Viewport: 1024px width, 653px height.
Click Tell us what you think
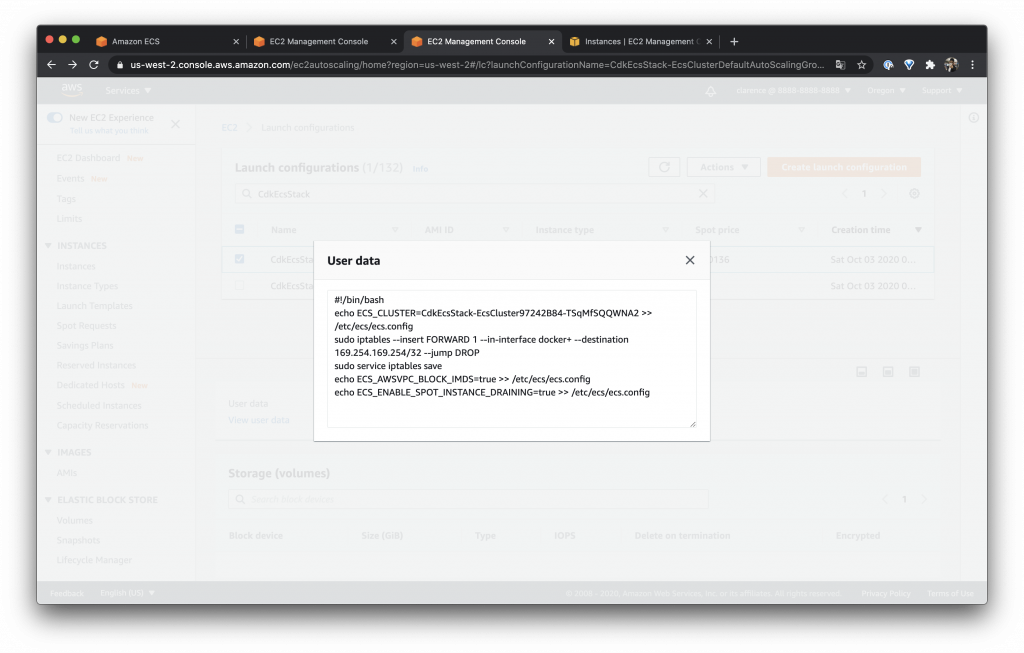(109, 131)
